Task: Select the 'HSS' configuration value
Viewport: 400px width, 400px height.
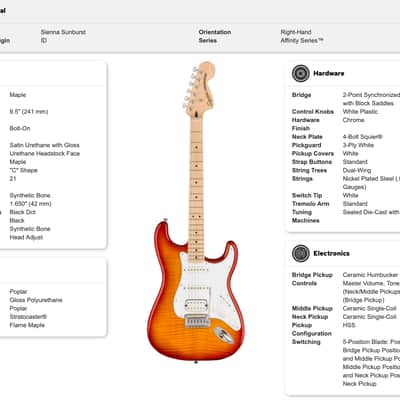Action: pyautogui.click(x=349, y=325)
